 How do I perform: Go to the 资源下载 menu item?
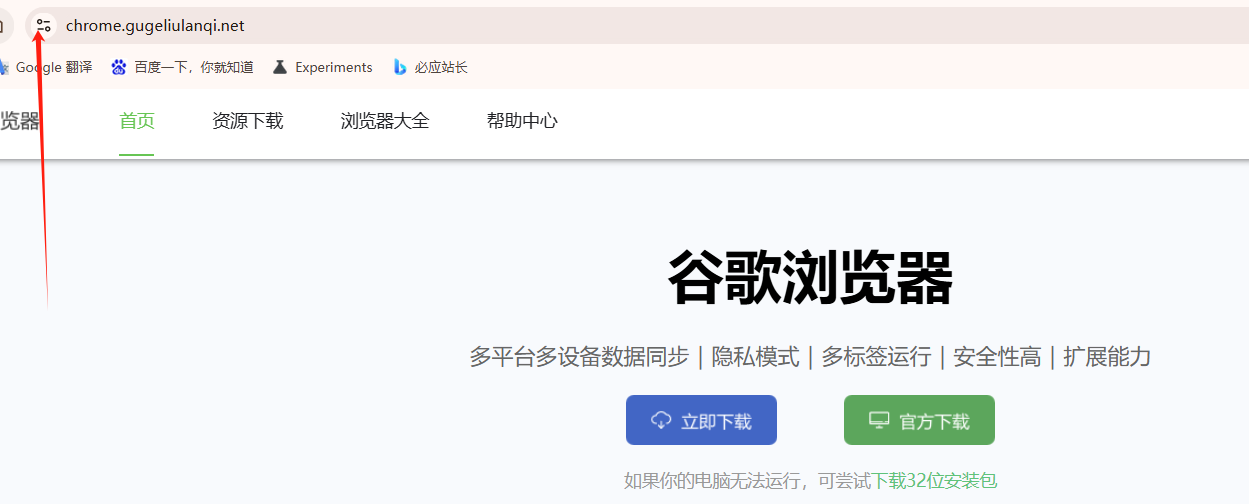coord(248,122)
